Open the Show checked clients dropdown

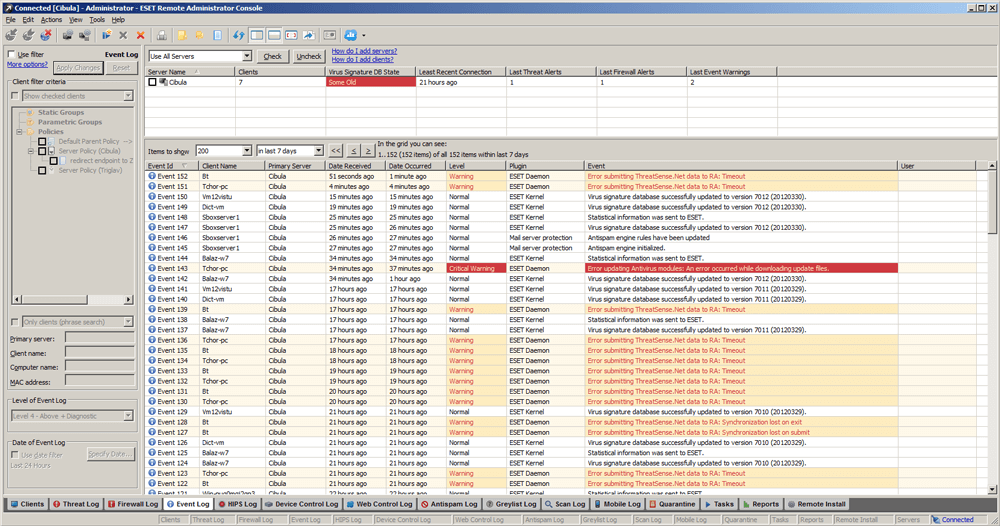point(128,96)
